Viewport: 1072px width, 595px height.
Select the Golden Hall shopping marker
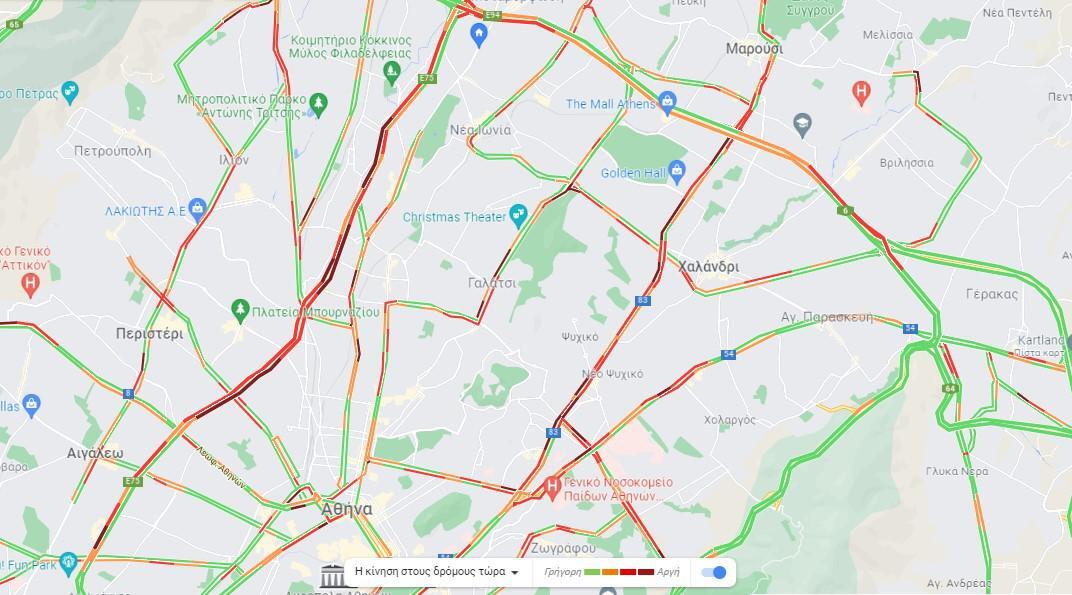pyautogui.click(x=677, y=172)
